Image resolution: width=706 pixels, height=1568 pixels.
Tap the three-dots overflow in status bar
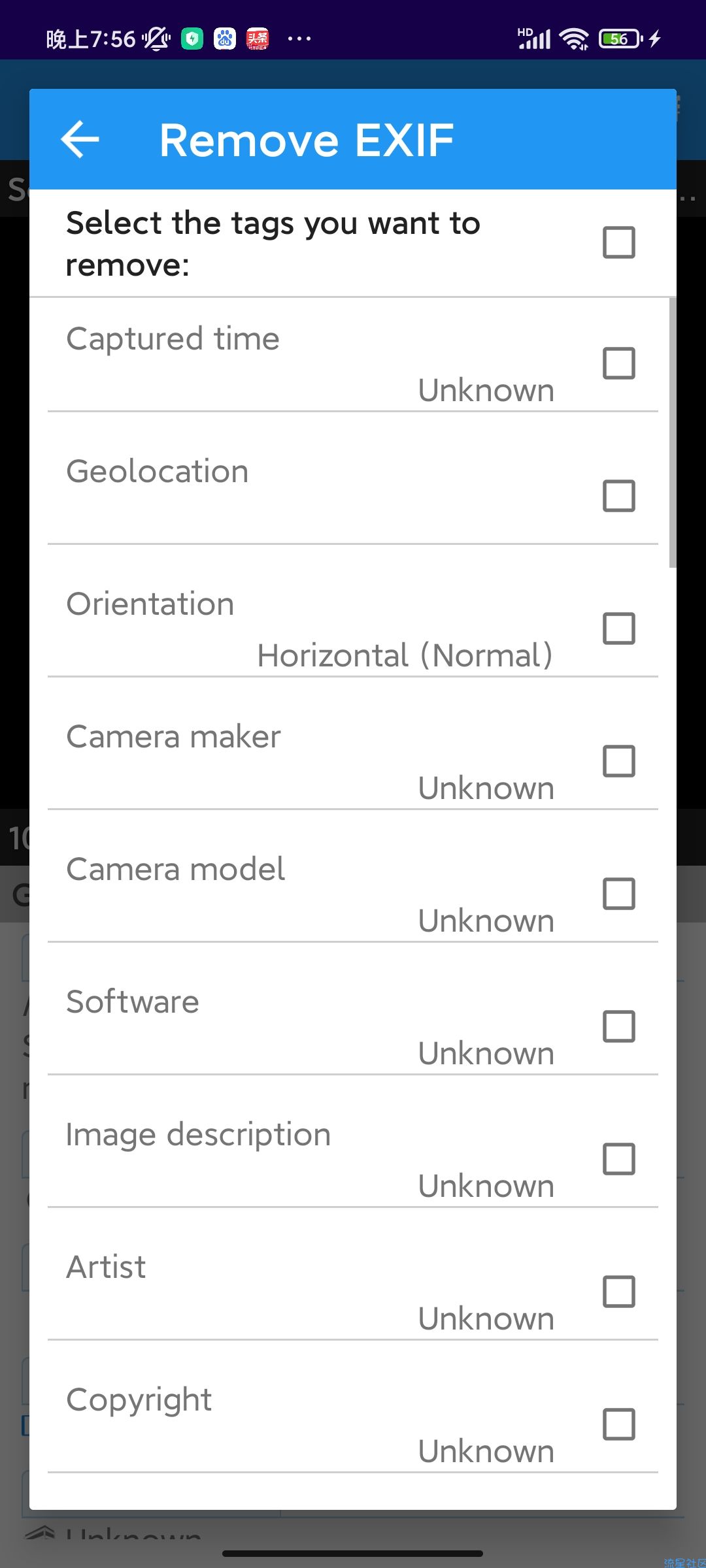point(299,39)
